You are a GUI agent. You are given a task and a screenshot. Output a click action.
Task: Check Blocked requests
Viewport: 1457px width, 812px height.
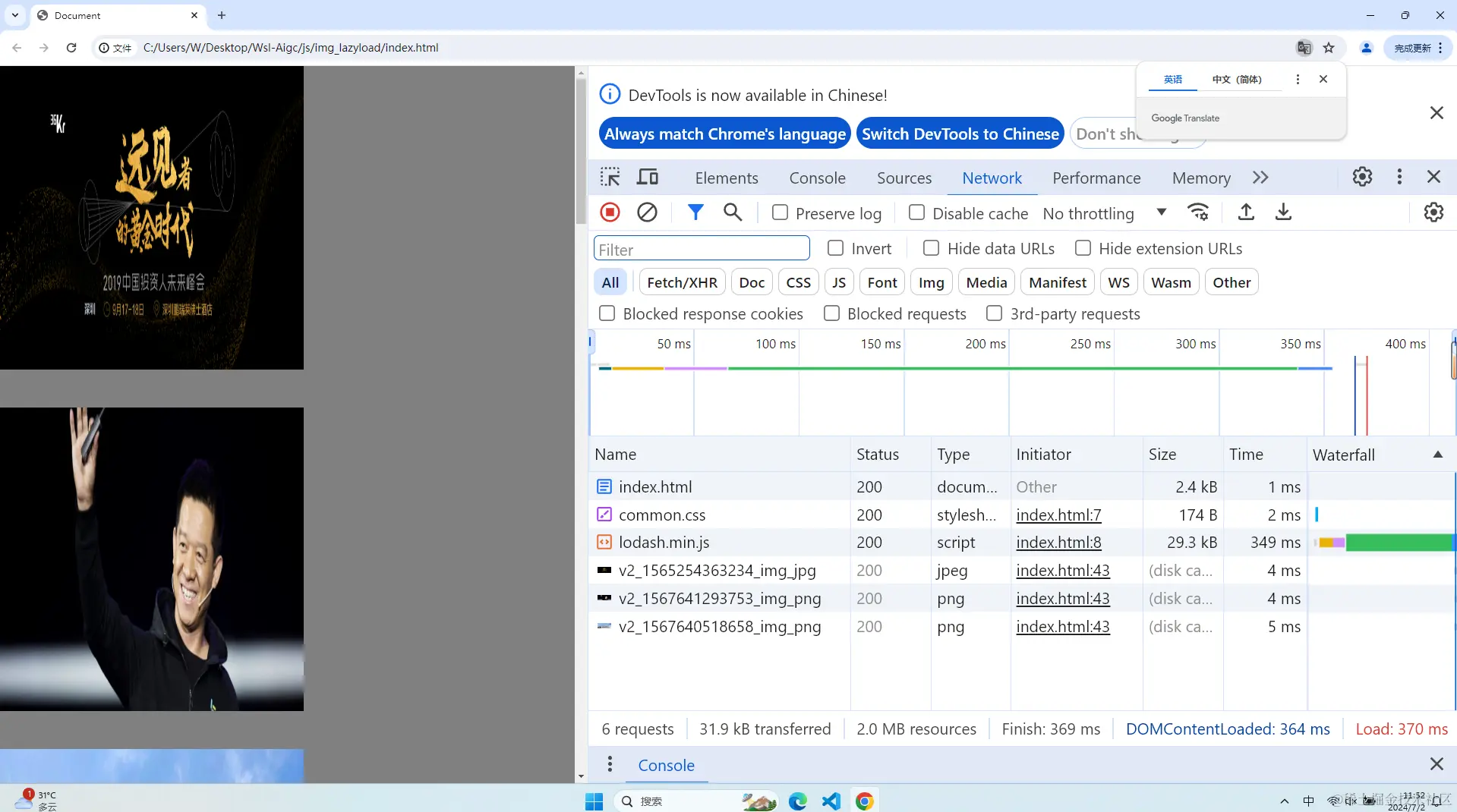(x=831, y=313)
